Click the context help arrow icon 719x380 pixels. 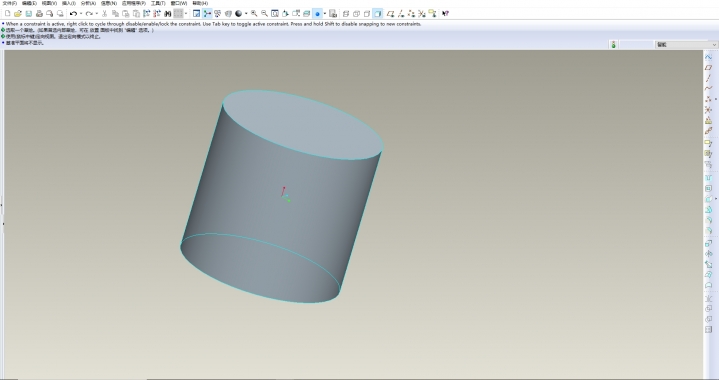[445, 14]
